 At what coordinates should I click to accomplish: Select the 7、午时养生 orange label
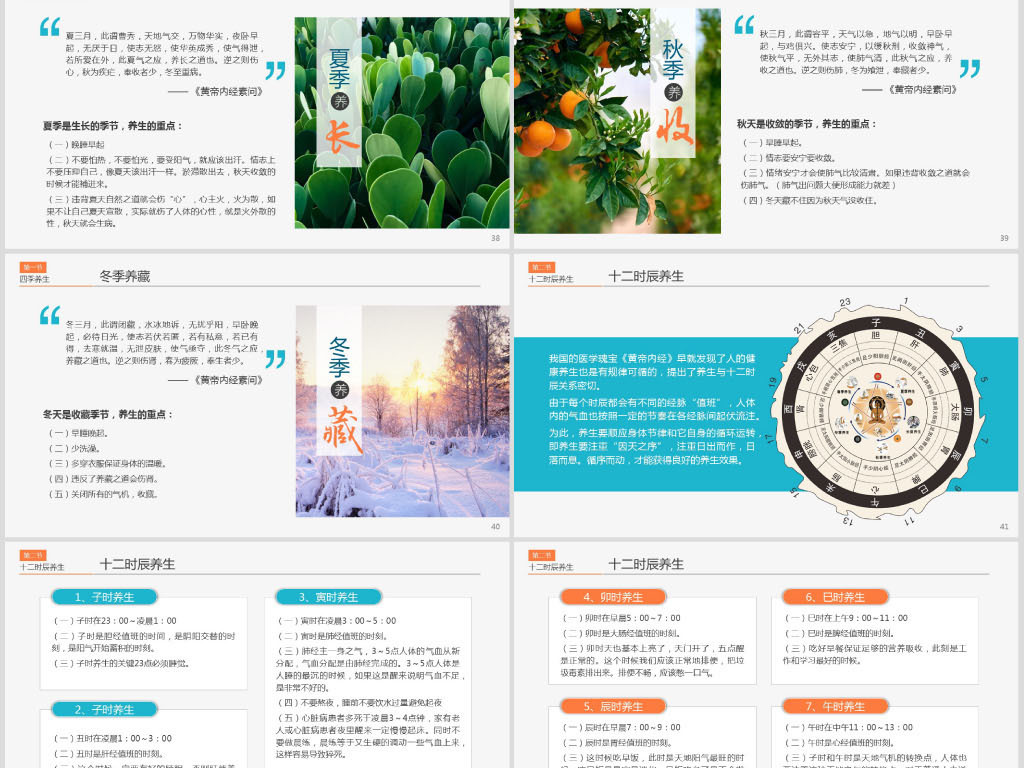836,706
